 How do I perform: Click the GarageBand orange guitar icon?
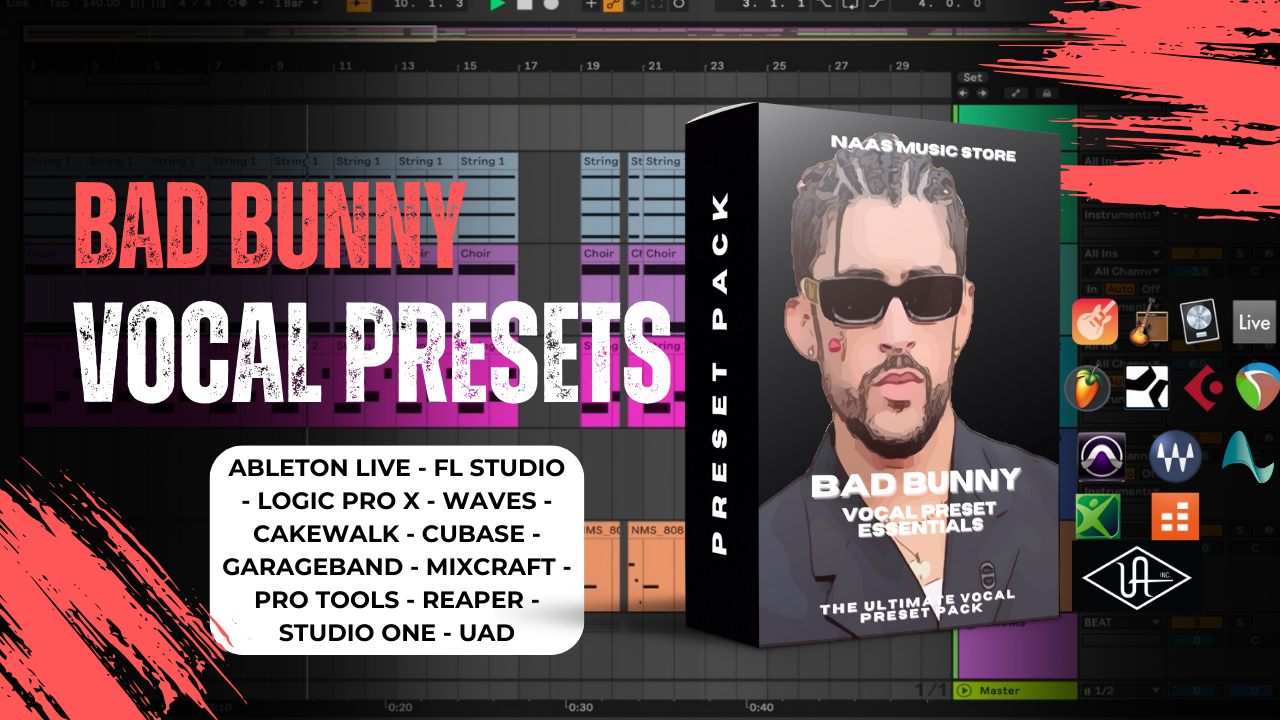coord(1094,322)
